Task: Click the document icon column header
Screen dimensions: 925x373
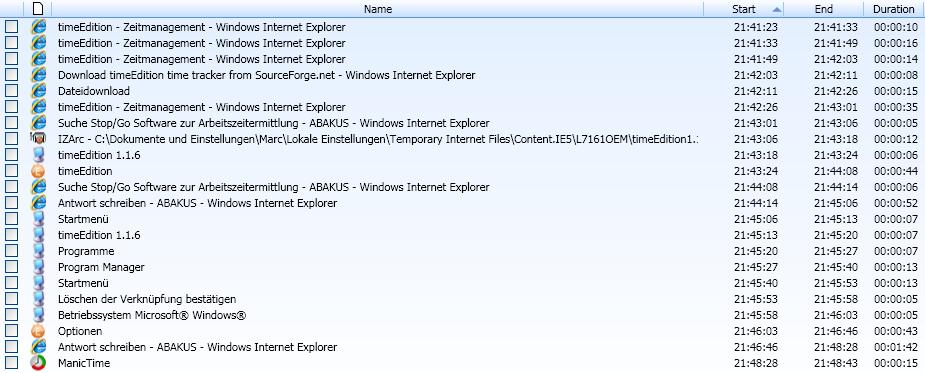Action: (x=38, y=8)
